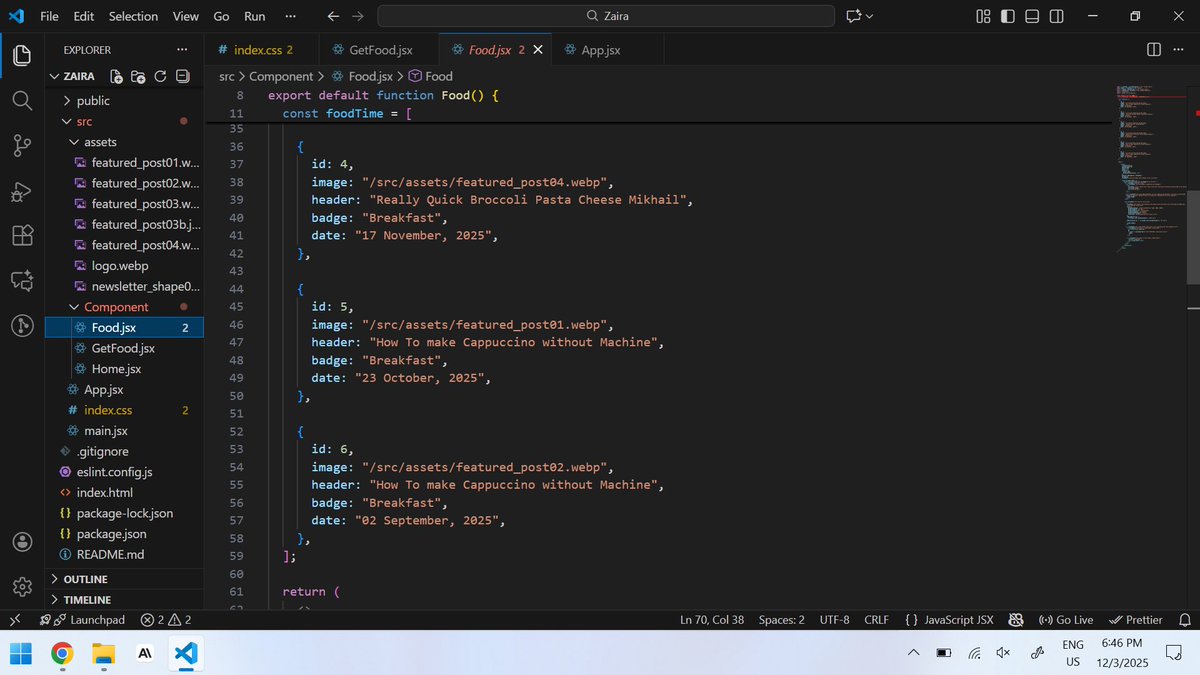This screenshot has width=1200, height=675.
Task: Click the New Folder icon in Explorer
Action: 136,76
